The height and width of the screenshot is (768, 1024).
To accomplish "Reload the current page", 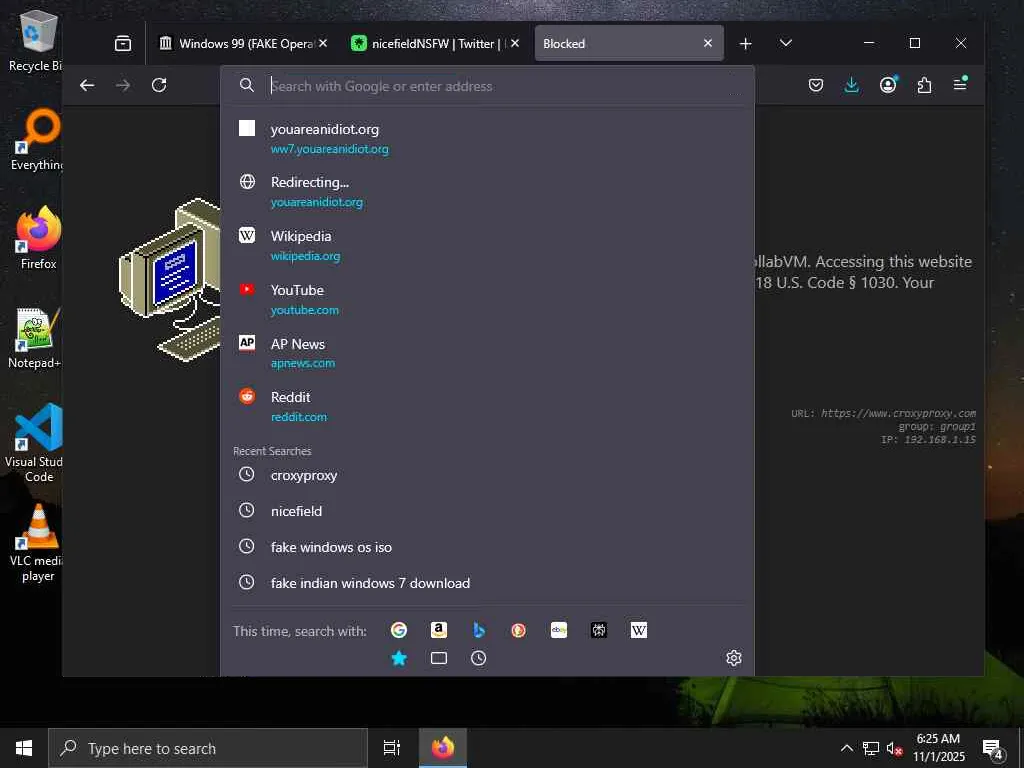I will [159, 86].
